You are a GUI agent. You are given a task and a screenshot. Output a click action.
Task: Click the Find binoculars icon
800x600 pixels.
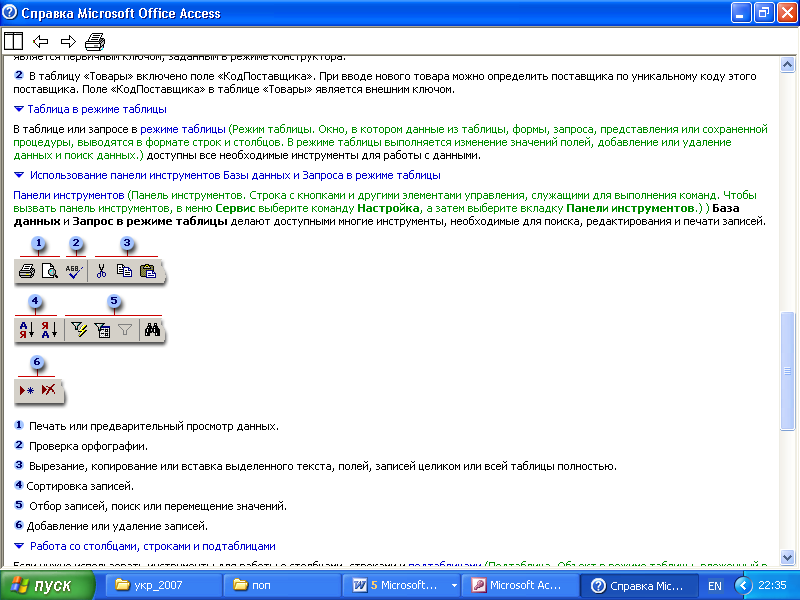click(x=152, y=330)
